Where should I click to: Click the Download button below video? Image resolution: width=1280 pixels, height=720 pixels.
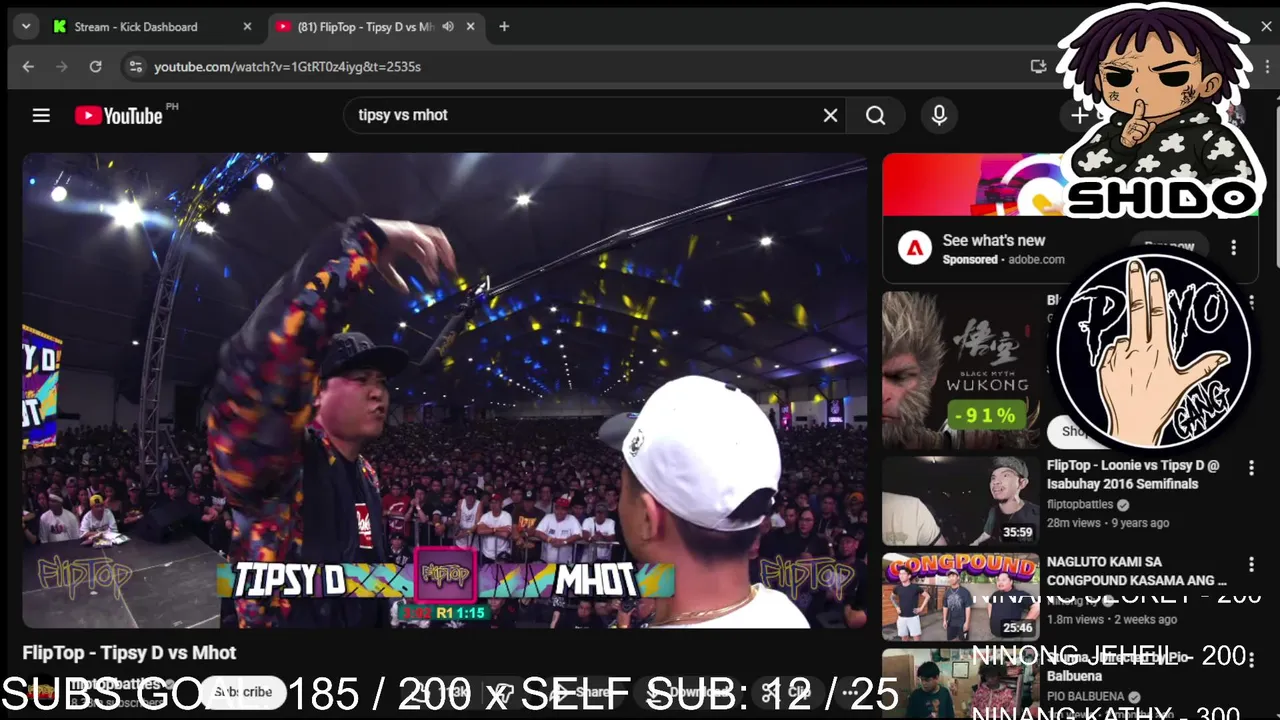(x=688, y=691)
